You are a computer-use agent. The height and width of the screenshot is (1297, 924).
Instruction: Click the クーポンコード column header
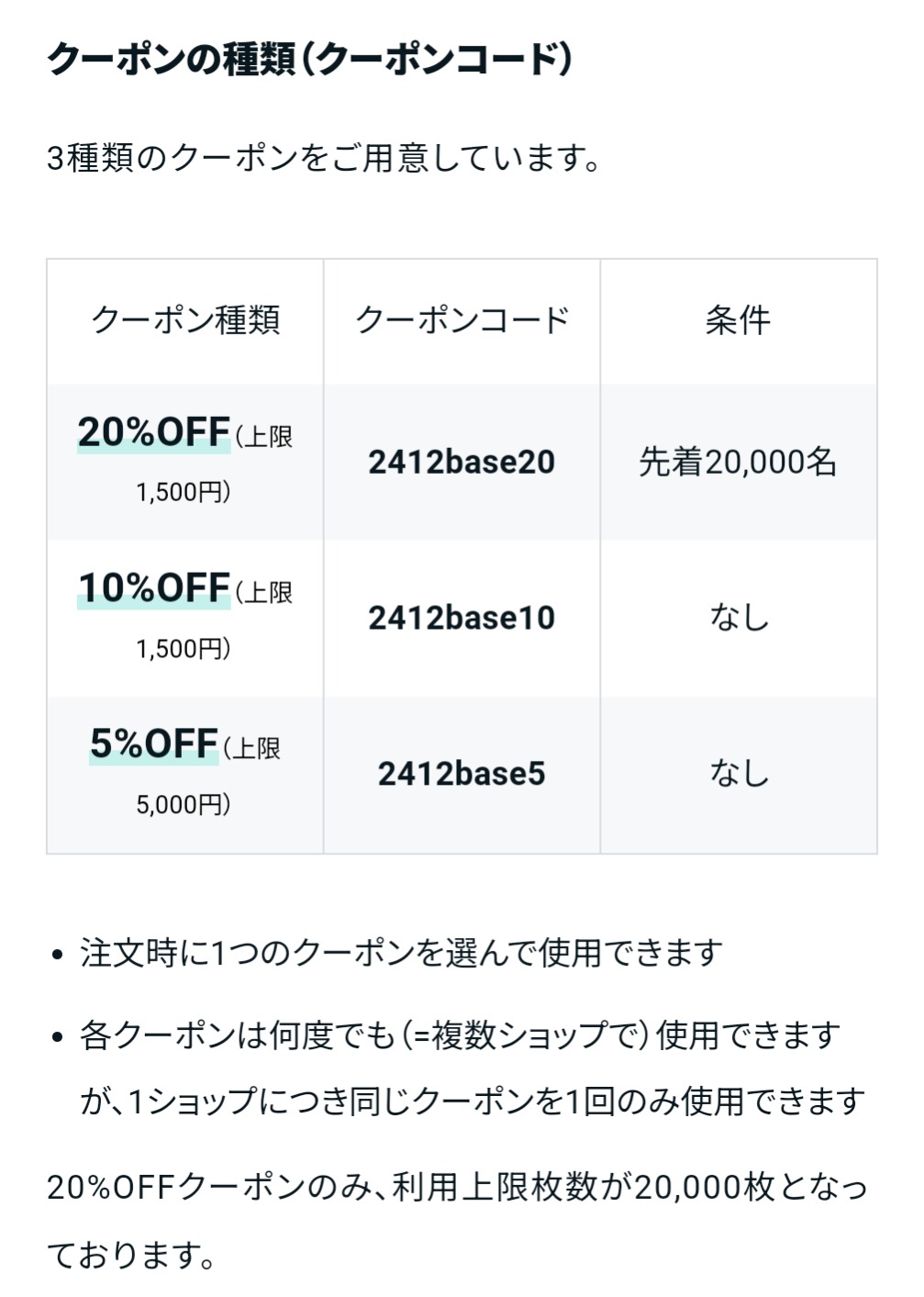462,320
